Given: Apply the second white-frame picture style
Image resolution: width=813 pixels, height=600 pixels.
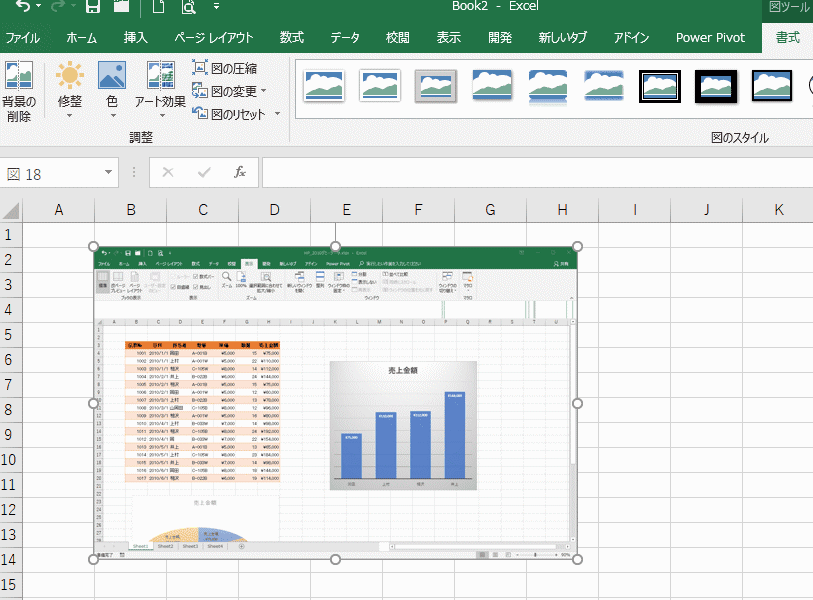Looking at the screenshot, I should pyautogui.click(x=380, y=86).
